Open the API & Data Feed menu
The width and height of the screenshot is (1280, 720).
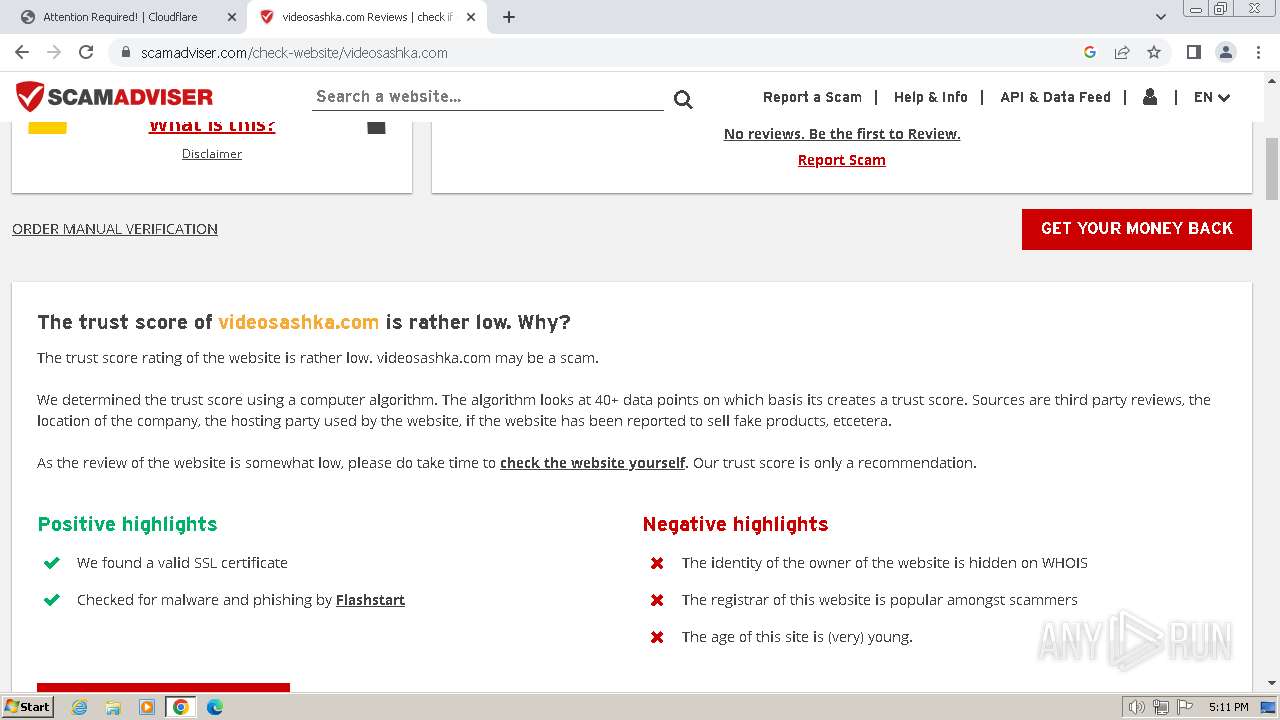point(1055,97)
